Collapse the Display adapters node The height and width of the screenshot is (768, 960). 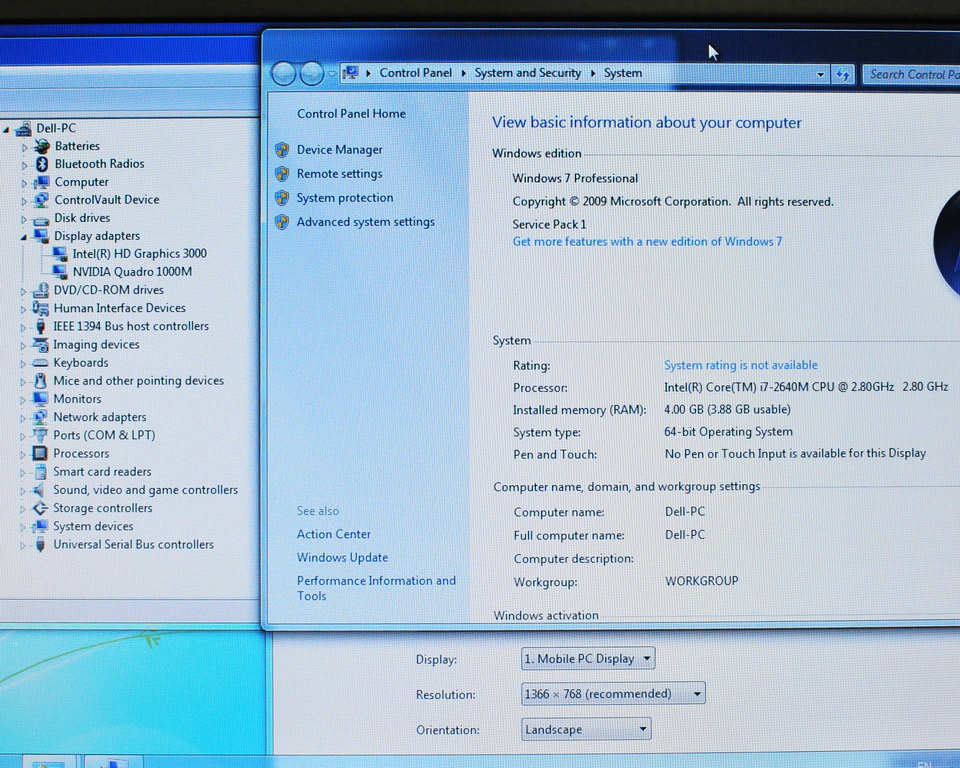pyautogui.click(x=24, y=237)
